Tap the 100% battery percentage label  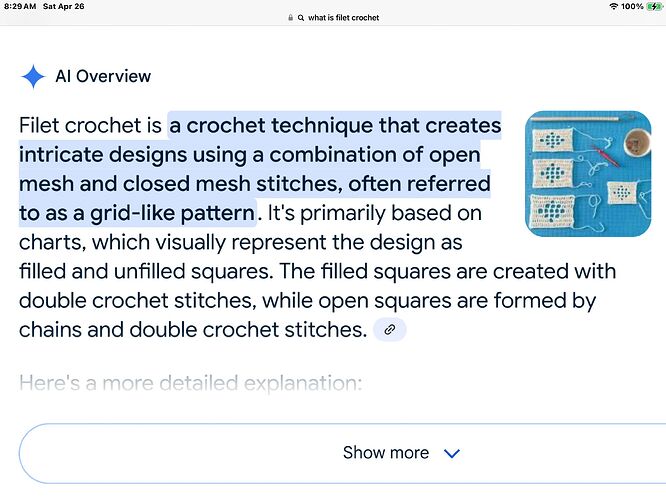coord(632,6)
